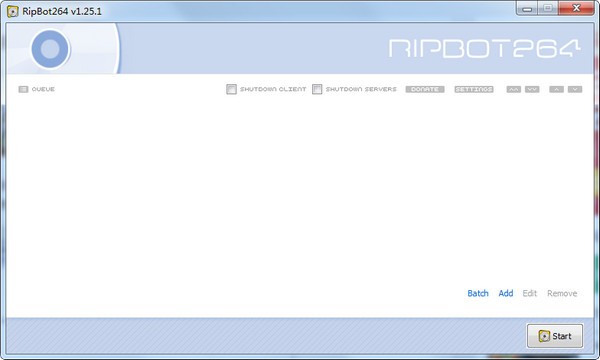Click the RIPBOT264 logo text in header
Image resolution: width=600 pixels, height=360 pixels.
(x=484, y=49)
